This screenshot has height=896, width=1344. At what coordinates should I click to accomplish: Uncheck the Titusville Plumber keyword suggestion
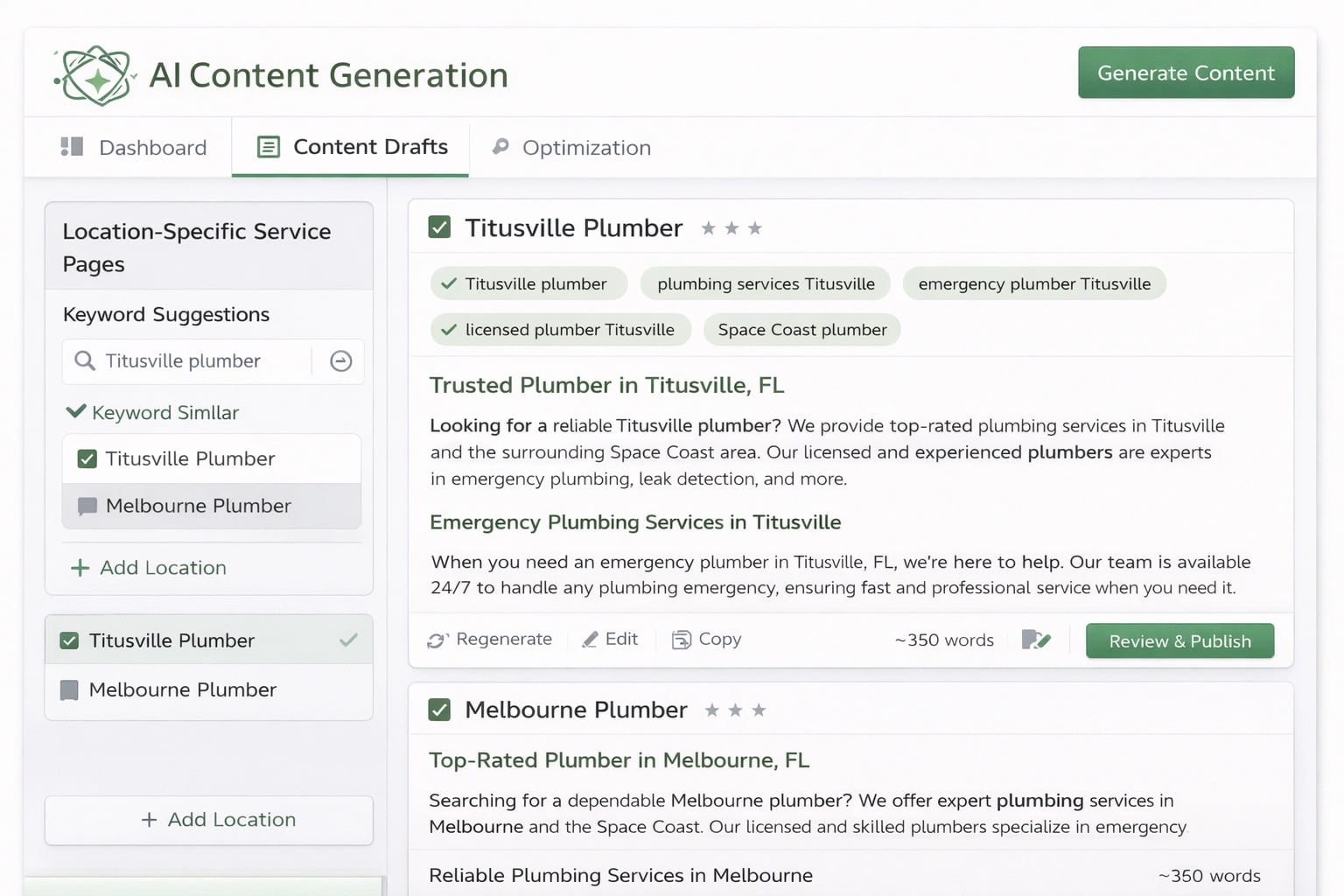pos(87,458)
